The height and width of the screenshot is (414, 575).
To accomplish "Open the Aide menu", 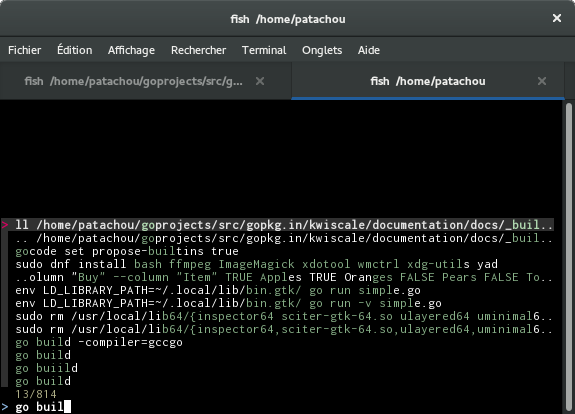I will click(x=369, y=50).
